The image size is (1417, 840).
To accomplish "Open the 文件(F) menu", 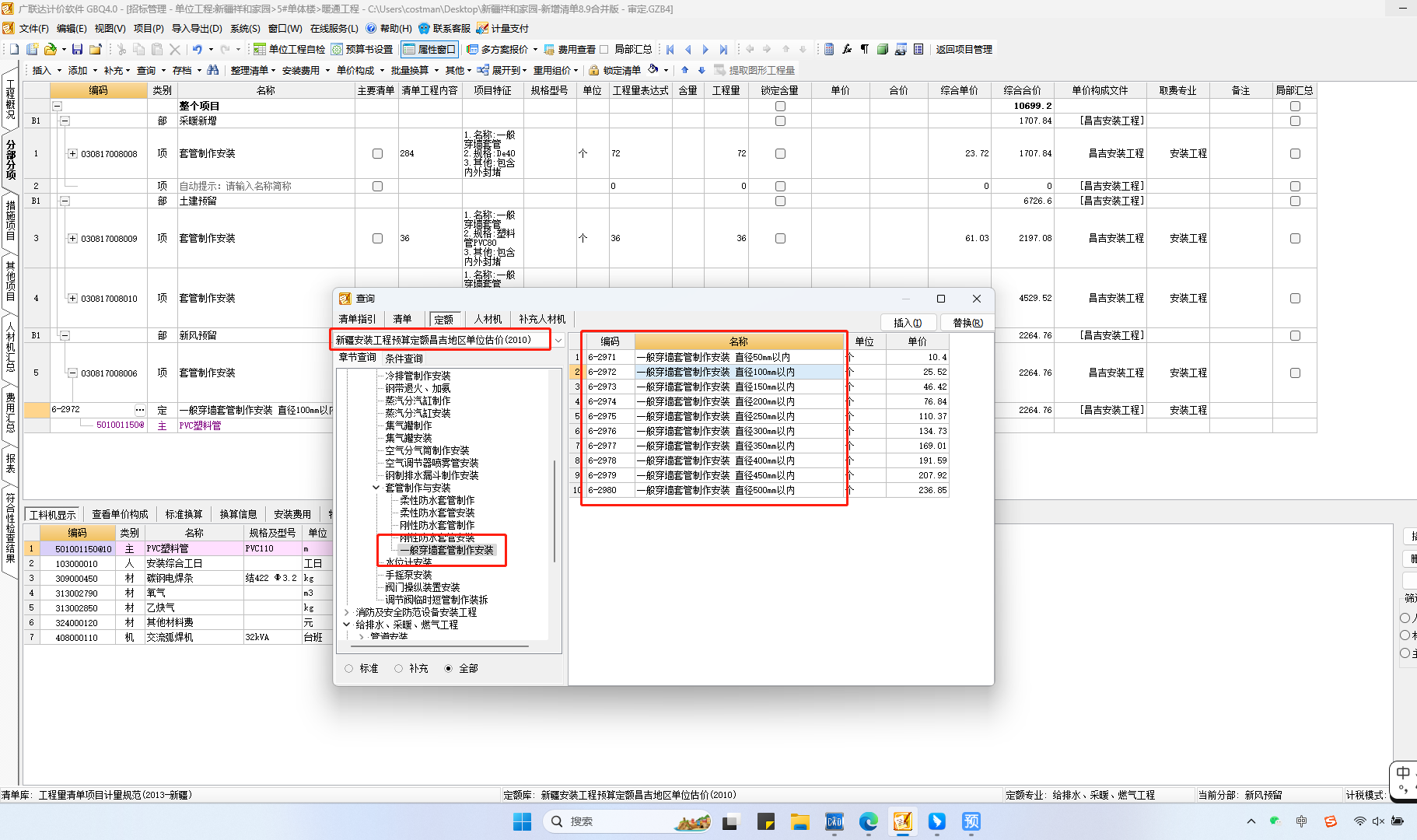I will (x=33, y=29).
